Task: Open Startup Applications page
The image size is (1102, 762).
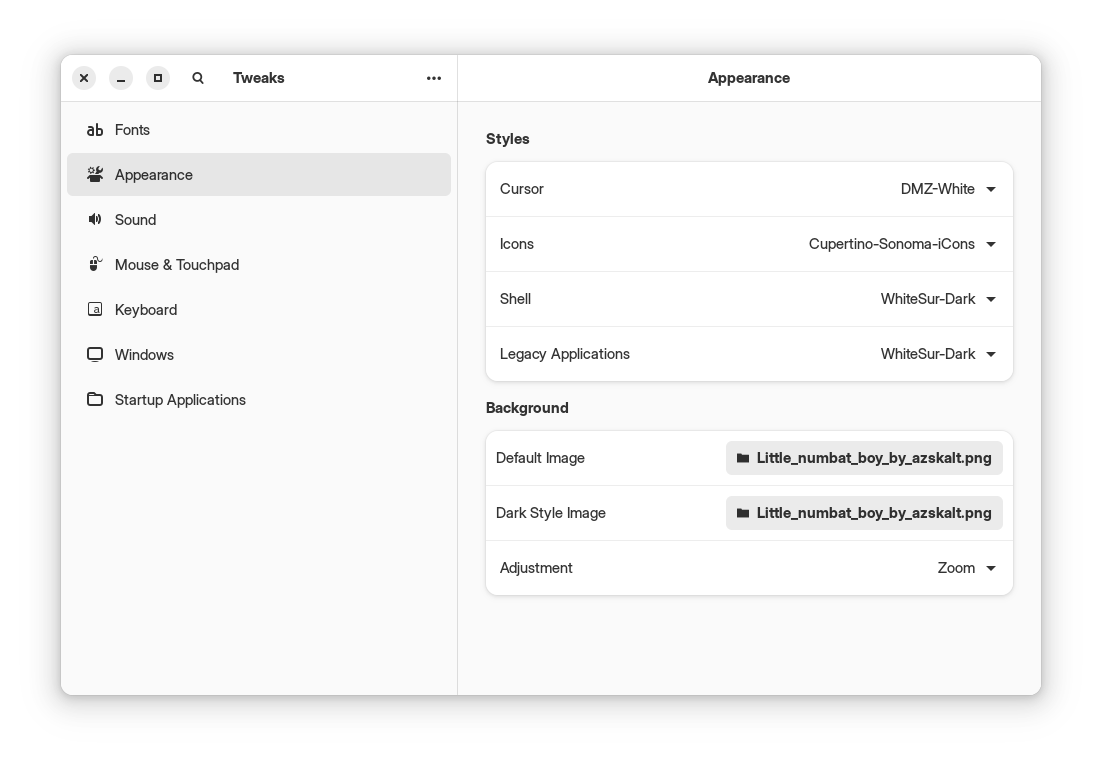Action: (x=259, y=399)
